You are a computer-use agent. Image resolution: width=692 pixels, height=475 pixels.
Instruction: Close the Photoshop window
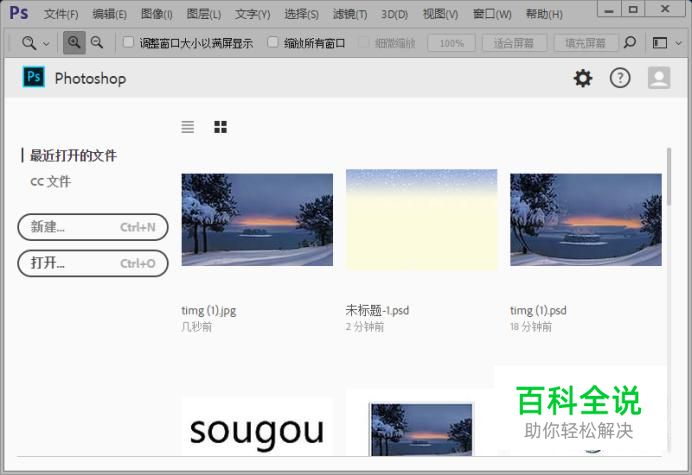tap(665, 9)
